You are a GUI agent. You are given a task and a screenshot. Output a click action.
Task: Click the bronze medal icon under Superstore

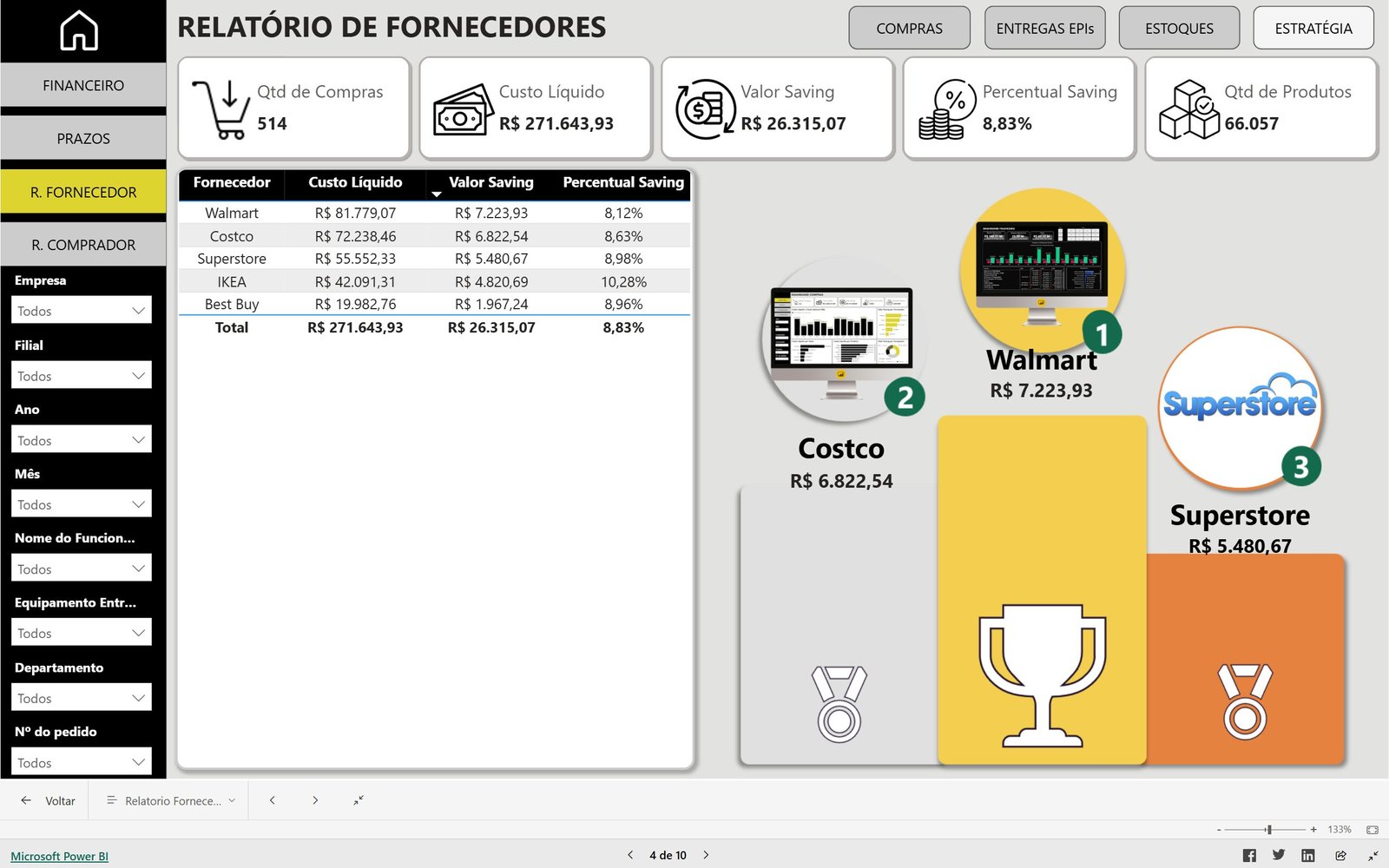tap(1245, 701)
